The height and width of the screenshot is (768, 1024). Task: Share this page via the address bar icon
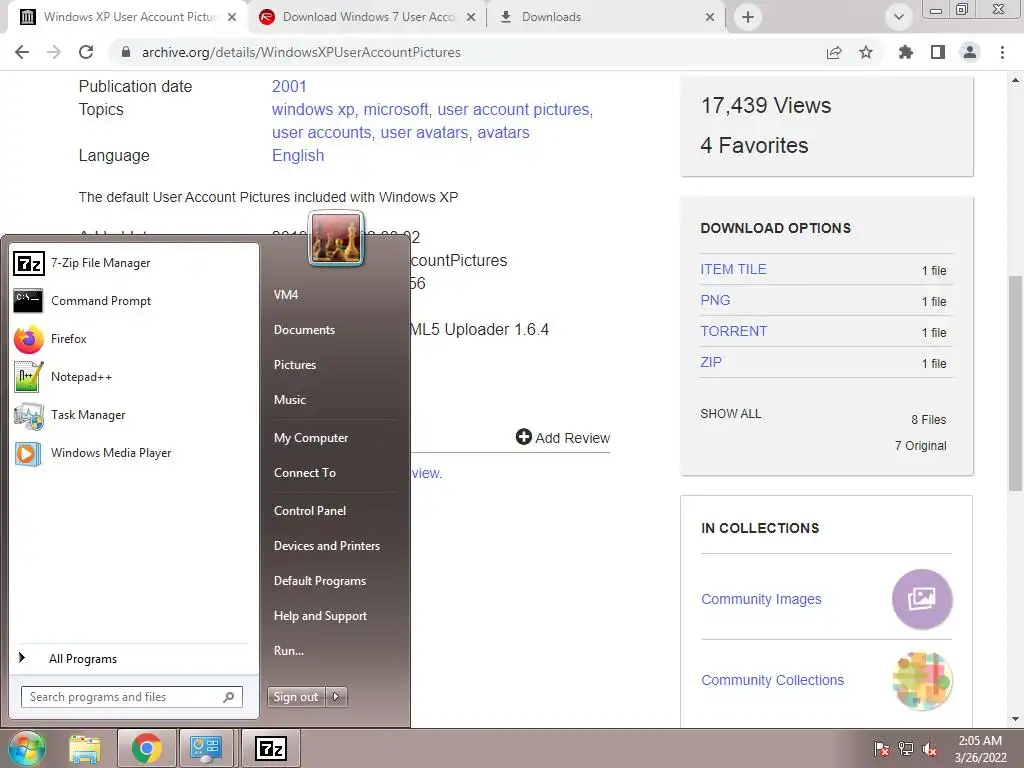point(834,52)
